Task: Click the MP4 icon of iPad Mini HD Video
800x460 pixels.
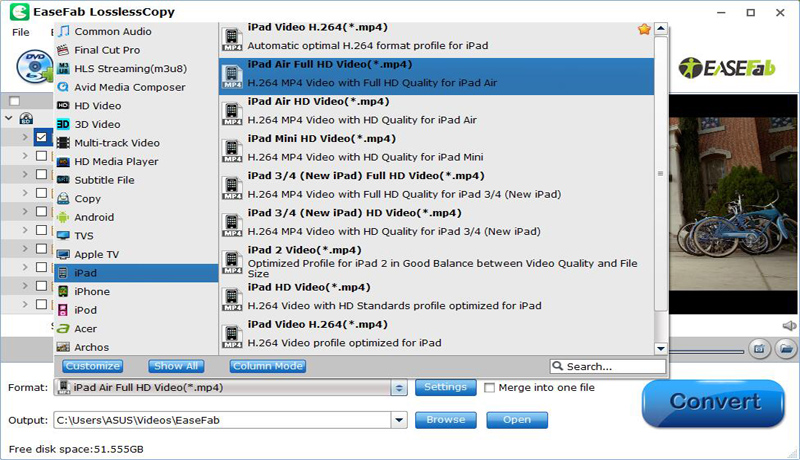Action: pos(232,150)
